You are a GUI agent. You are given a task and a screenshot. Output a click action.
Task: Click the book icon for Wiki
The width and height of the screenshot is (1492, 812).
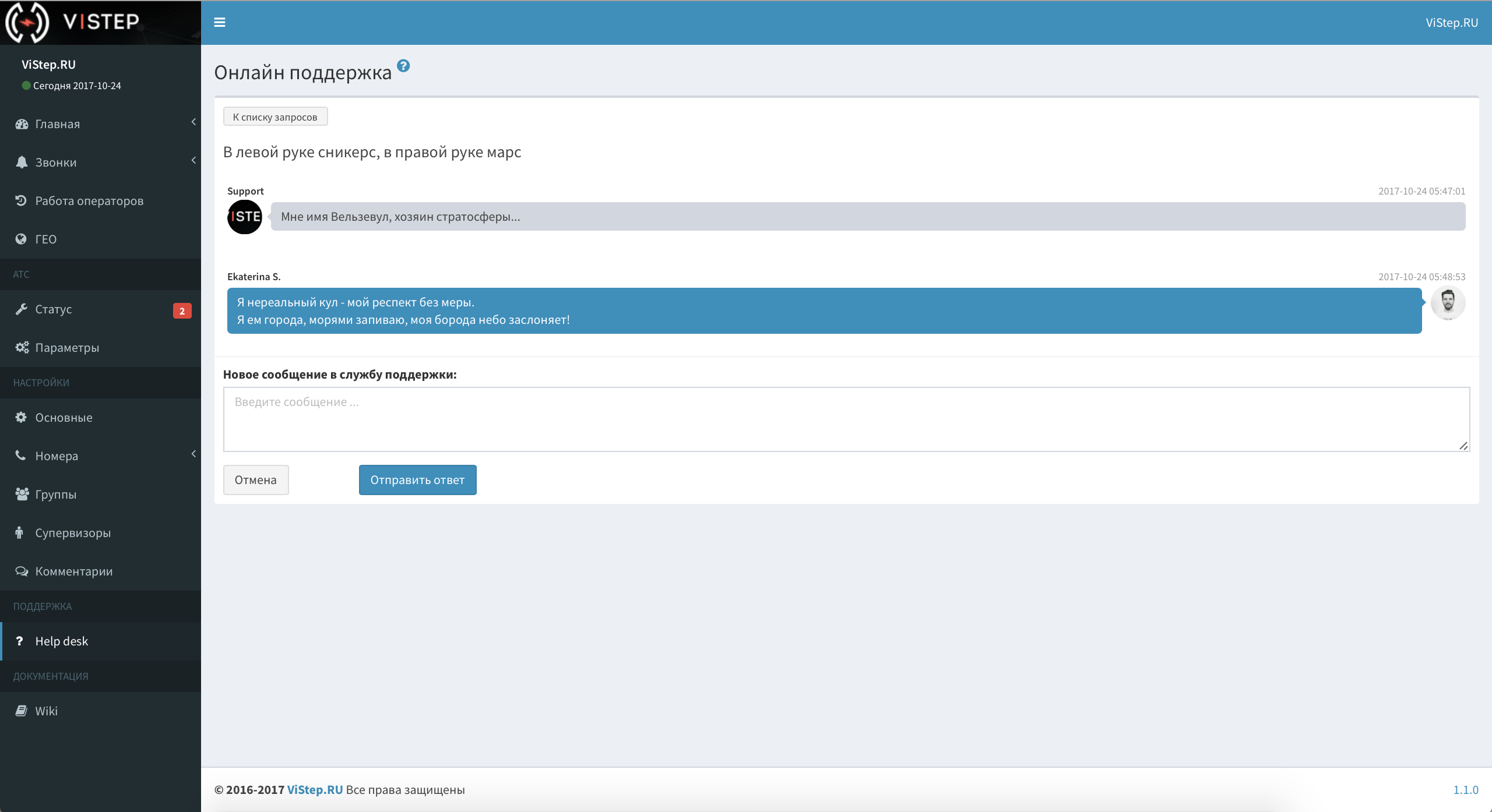click(x=22, y=711)
